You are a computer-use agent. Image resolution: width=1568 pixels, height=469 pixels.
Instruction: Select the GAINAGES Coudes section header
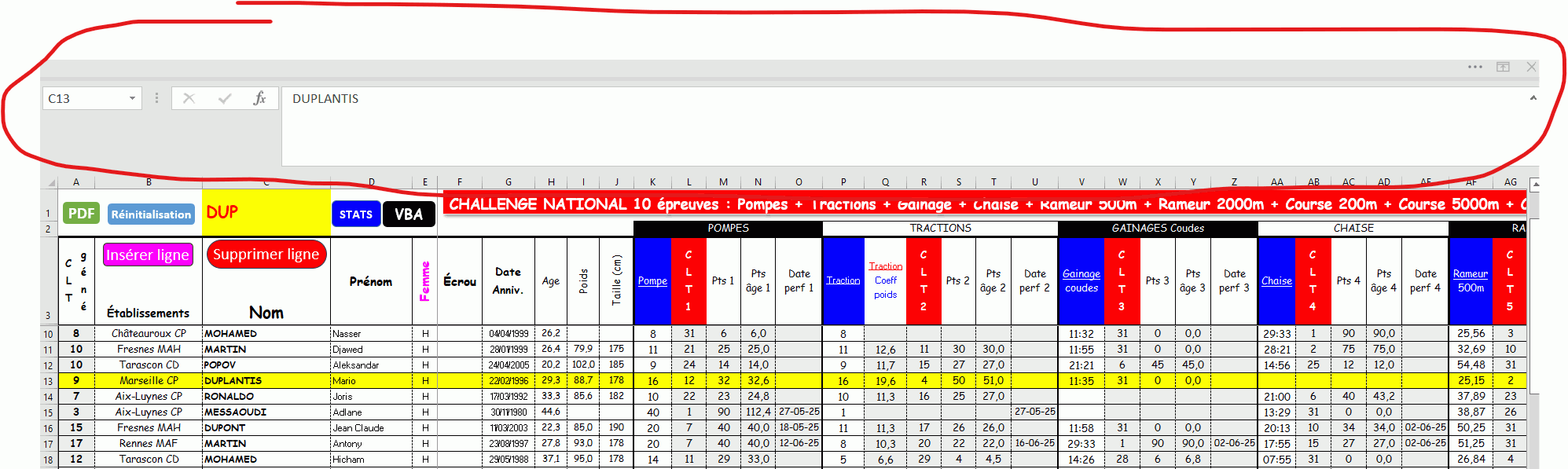(x=1158, y=228)
